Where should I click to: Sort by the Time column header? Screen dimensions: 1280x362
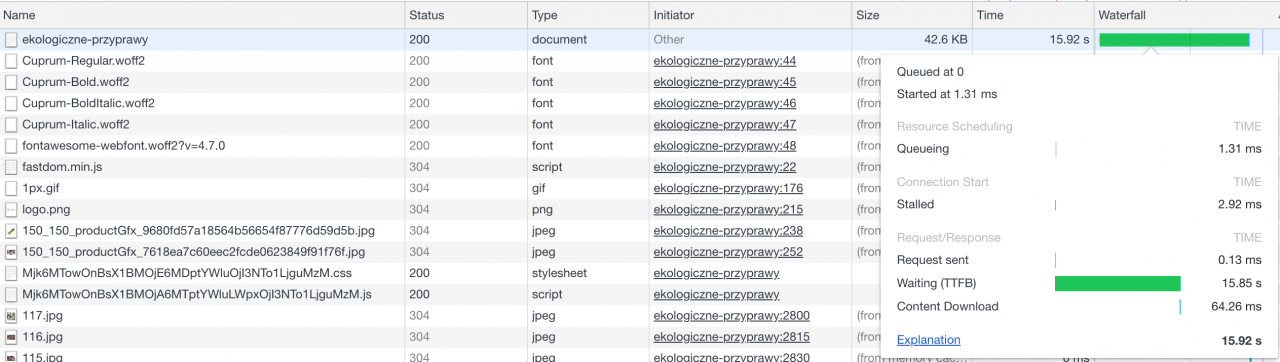[1033, 15]
